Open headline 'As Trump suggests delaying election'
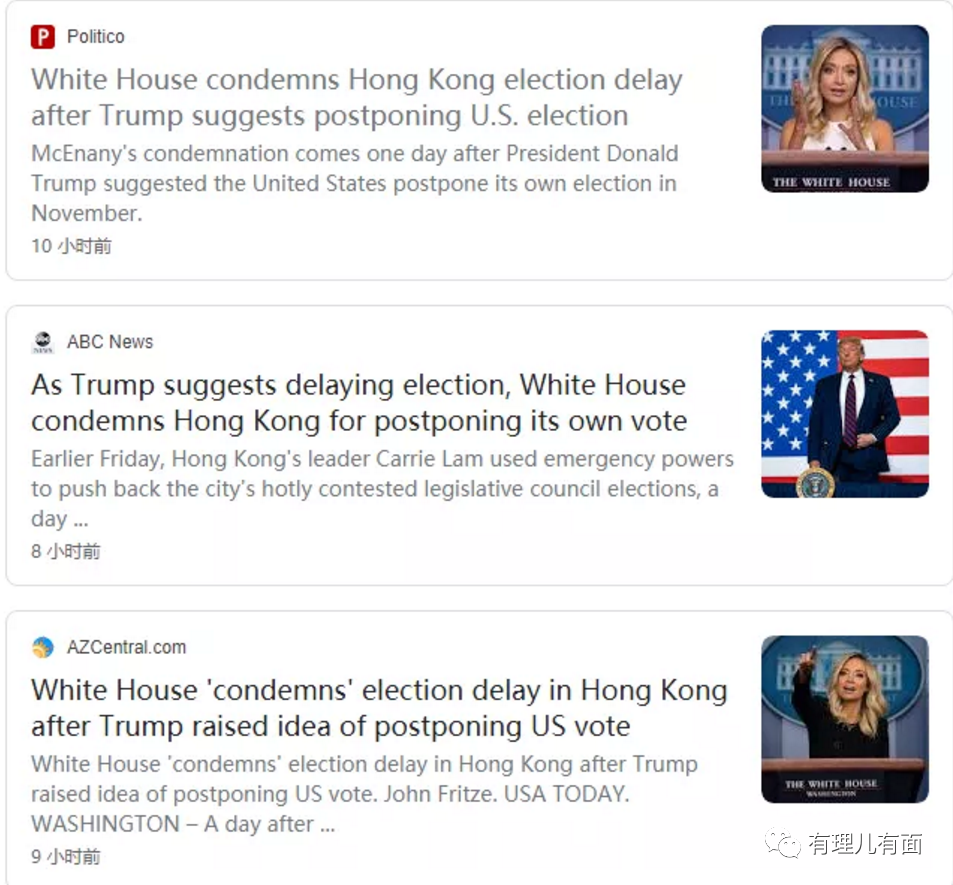 pyautogui.click(x=359, y=402)
